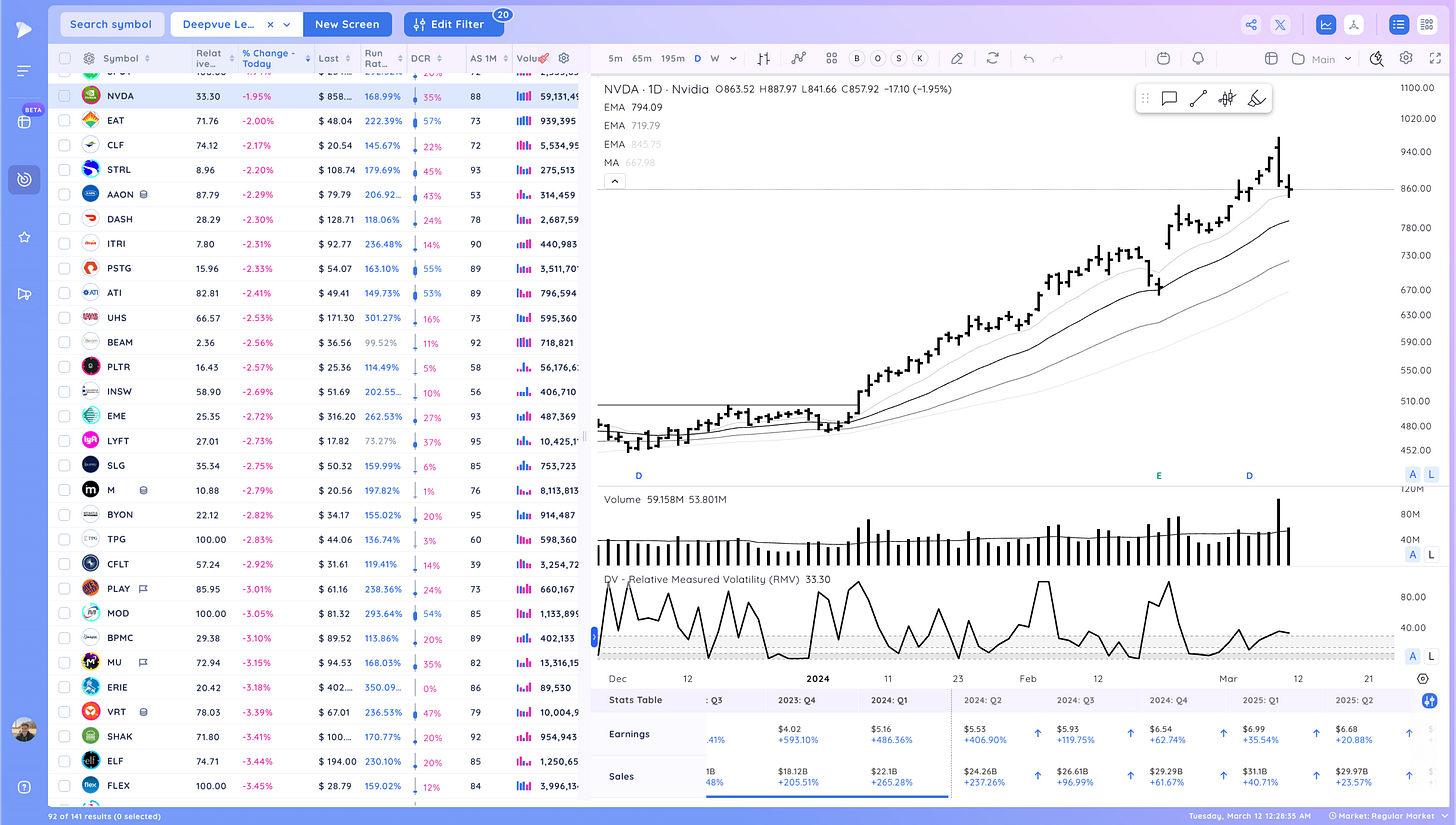
Task: Tick the select-all checkbox in table header
Action: (x=64, y=58)
